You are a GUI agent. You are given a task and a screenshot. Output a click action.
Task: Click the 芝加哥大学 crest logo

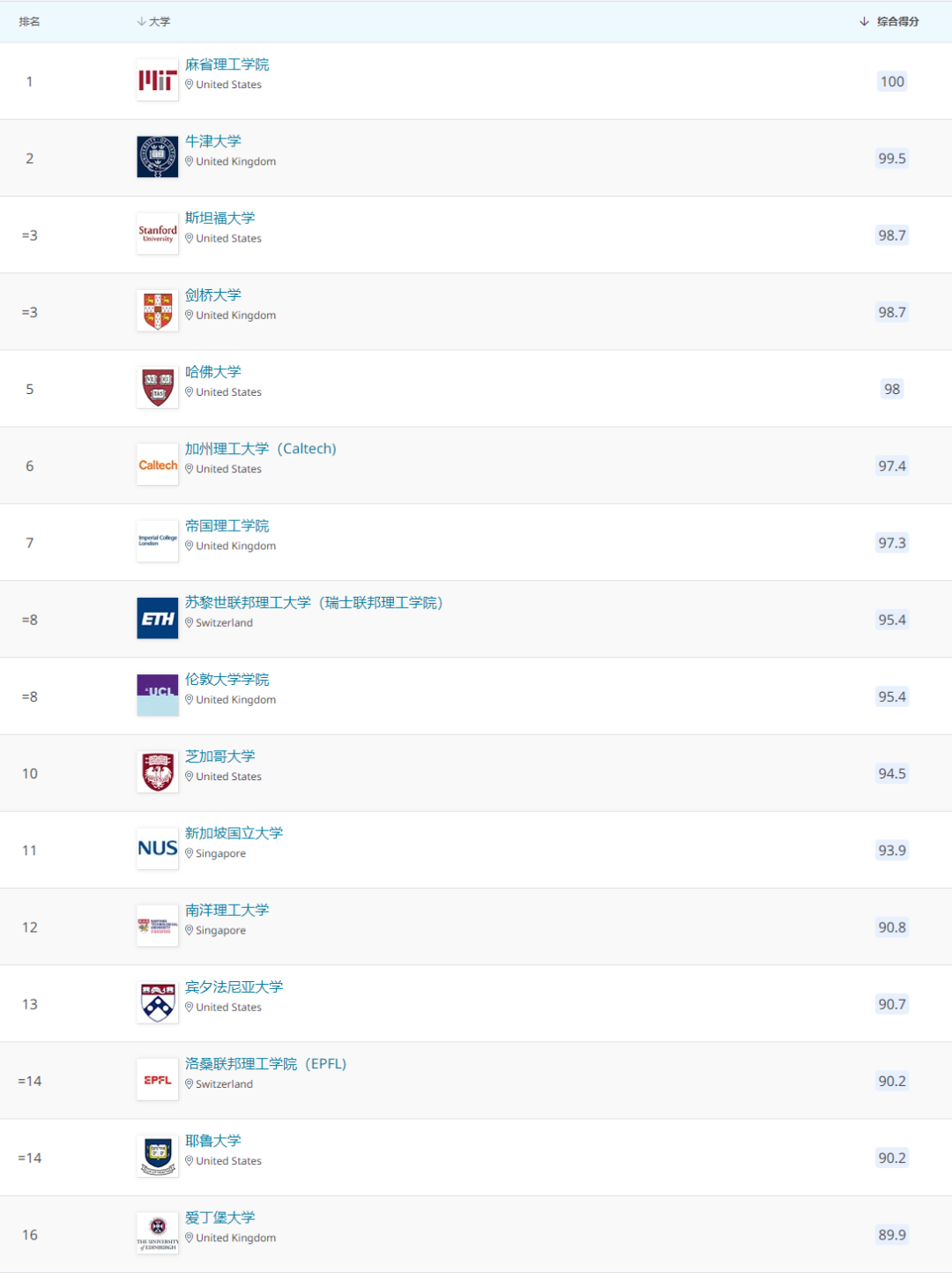158,771
